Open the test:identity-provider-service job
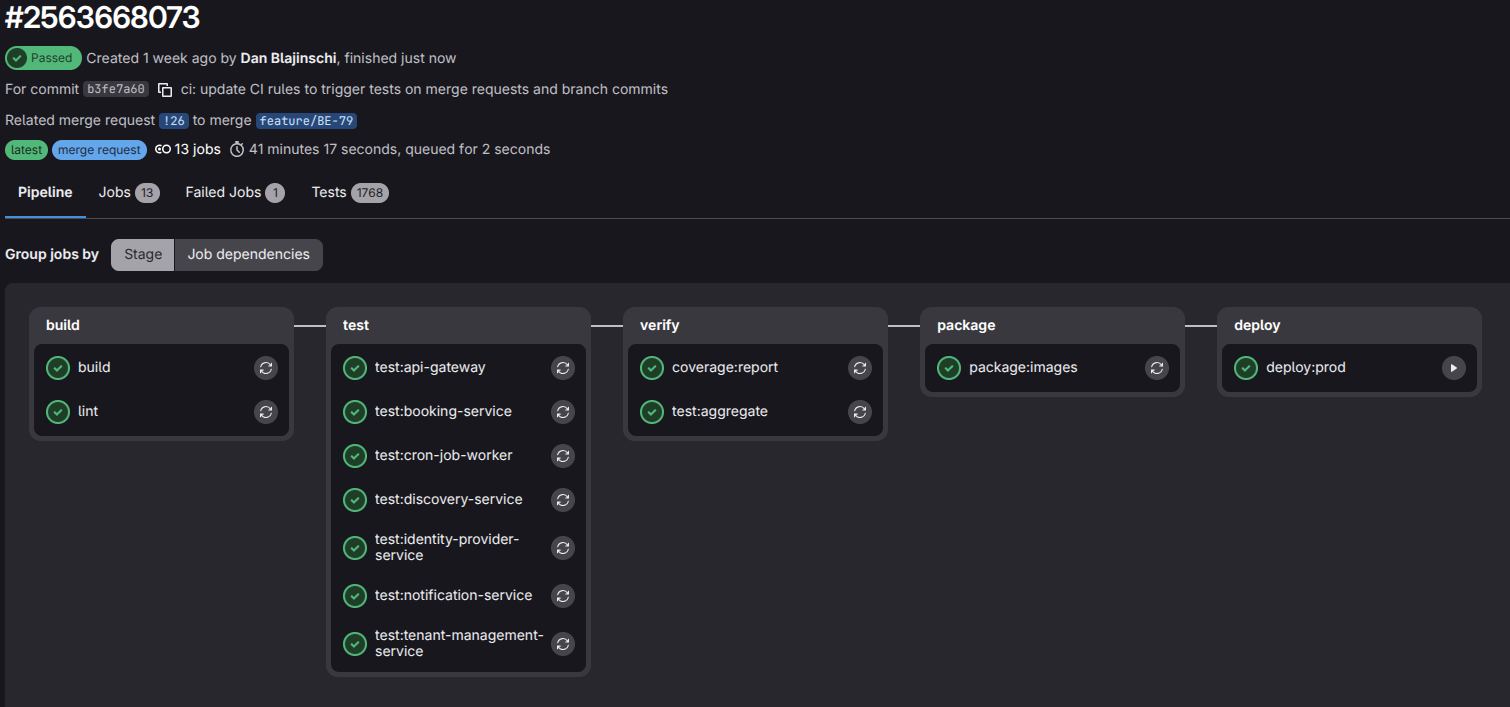Viewport: 1510px width, 707px height. (x=447, y=547)
